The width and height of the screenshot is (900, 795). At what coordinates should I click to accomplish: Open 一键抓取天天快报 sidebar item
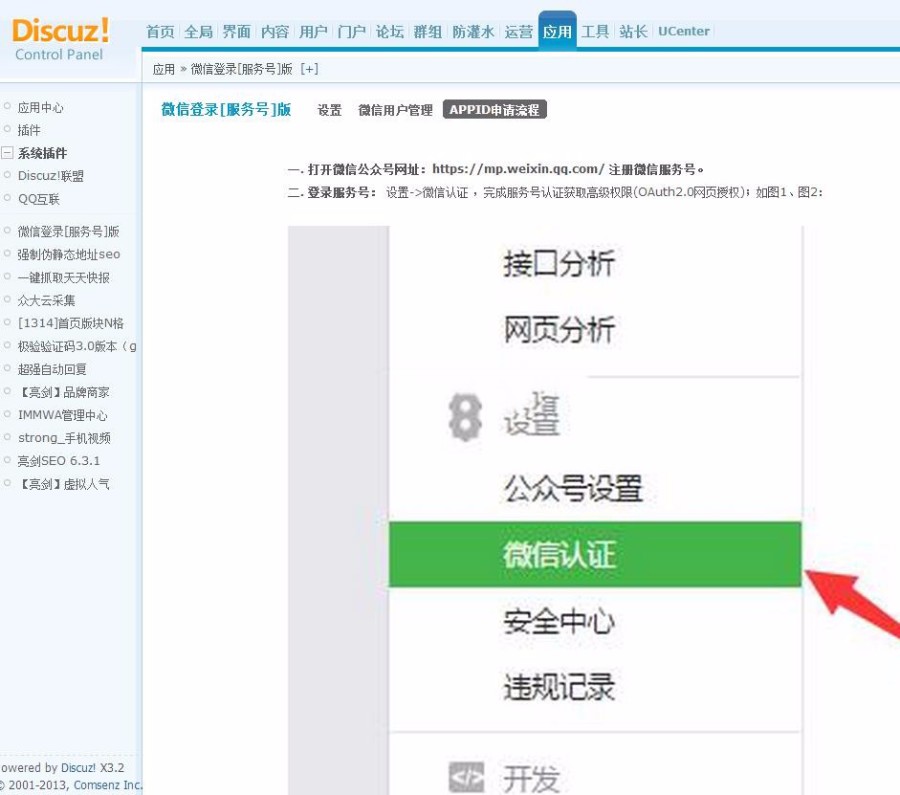click(x=63, y=278)
